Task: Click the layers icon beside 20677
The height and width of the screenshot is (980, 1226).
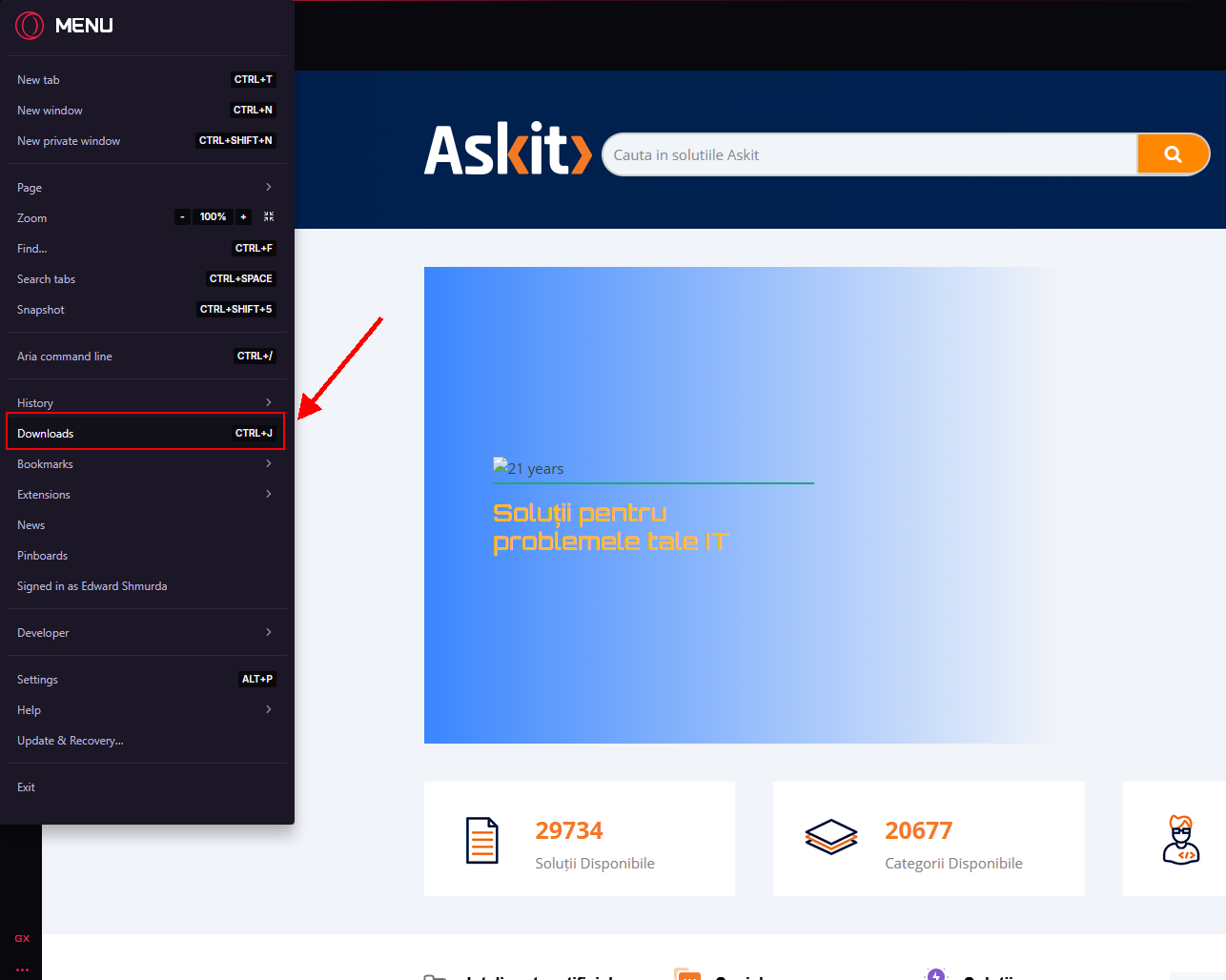Action: coord(831,838)
